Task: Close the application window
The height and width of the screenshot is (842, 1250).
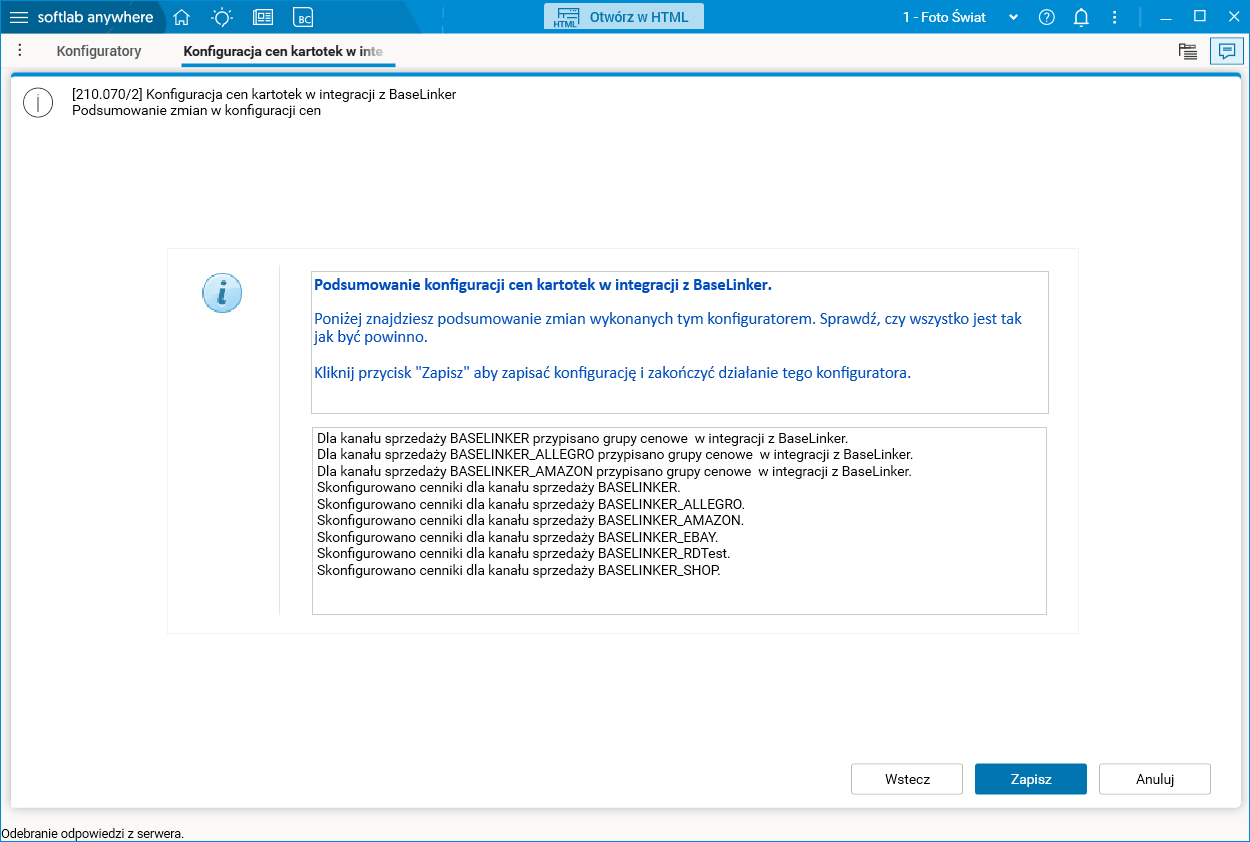Action: [x=1232, y=17]
